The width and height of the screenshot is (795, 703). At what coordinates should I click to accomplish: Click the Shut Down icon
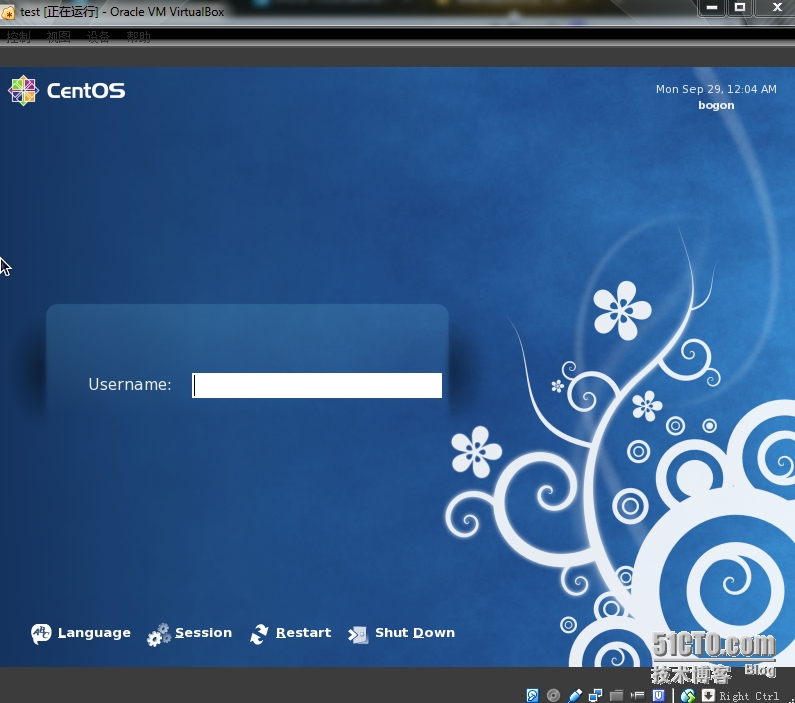(x=358, y=634)
